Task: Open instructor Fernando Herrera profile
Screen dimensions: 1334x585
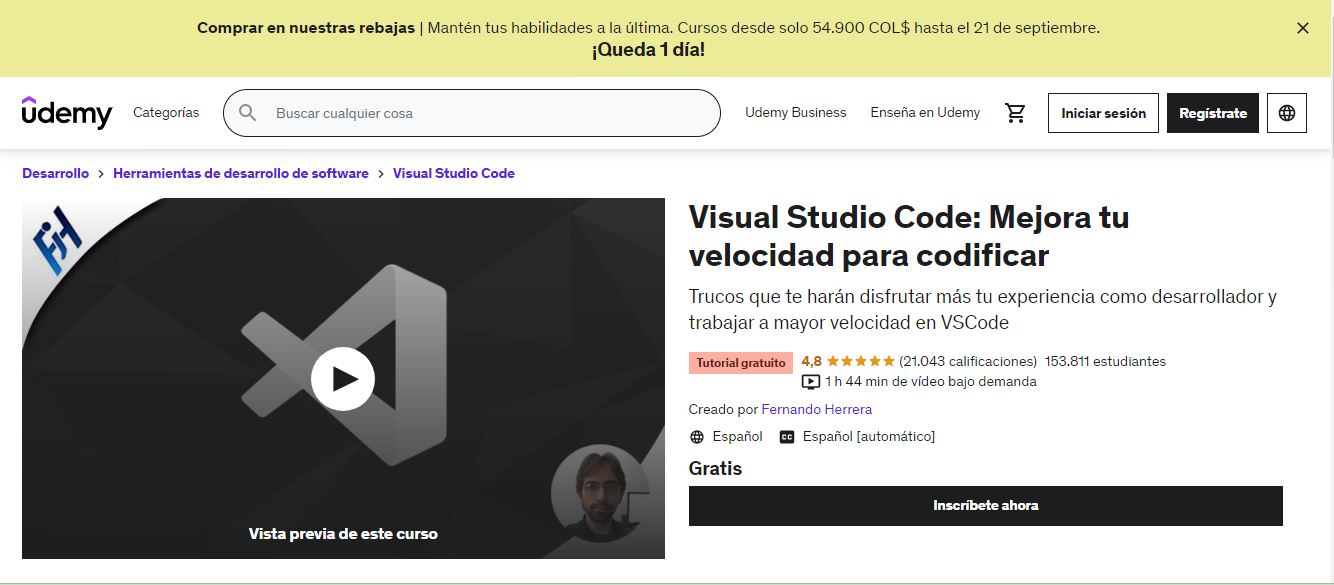Action: [817, 409]
